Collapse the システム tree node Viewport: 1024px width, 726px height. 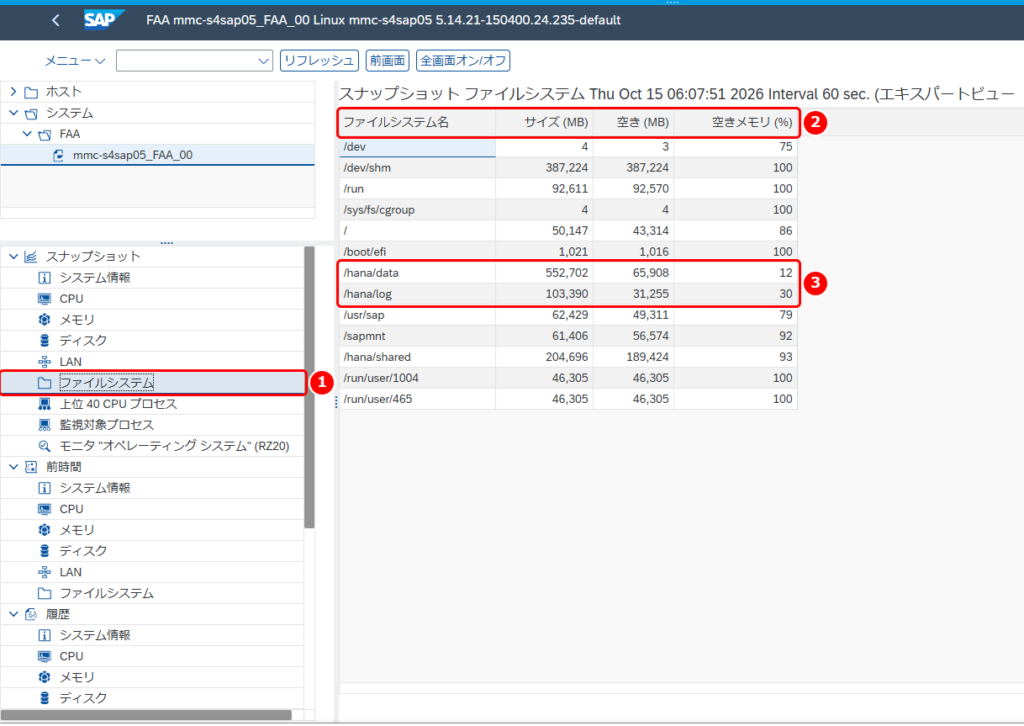coord(13,112)
